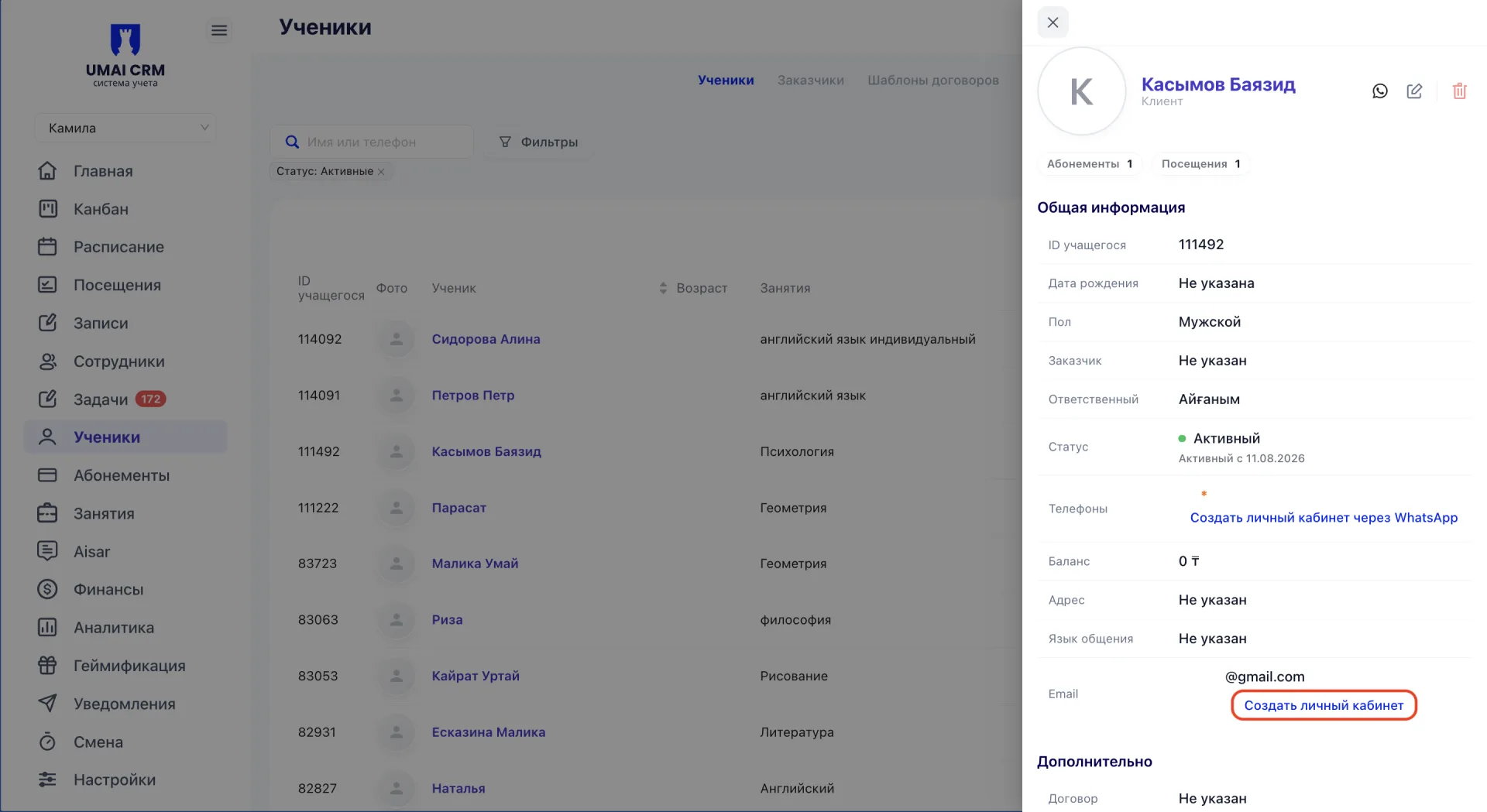Click the Касымов Баязид name heading in panel
1487x812 pixels.
[1218, 84]
